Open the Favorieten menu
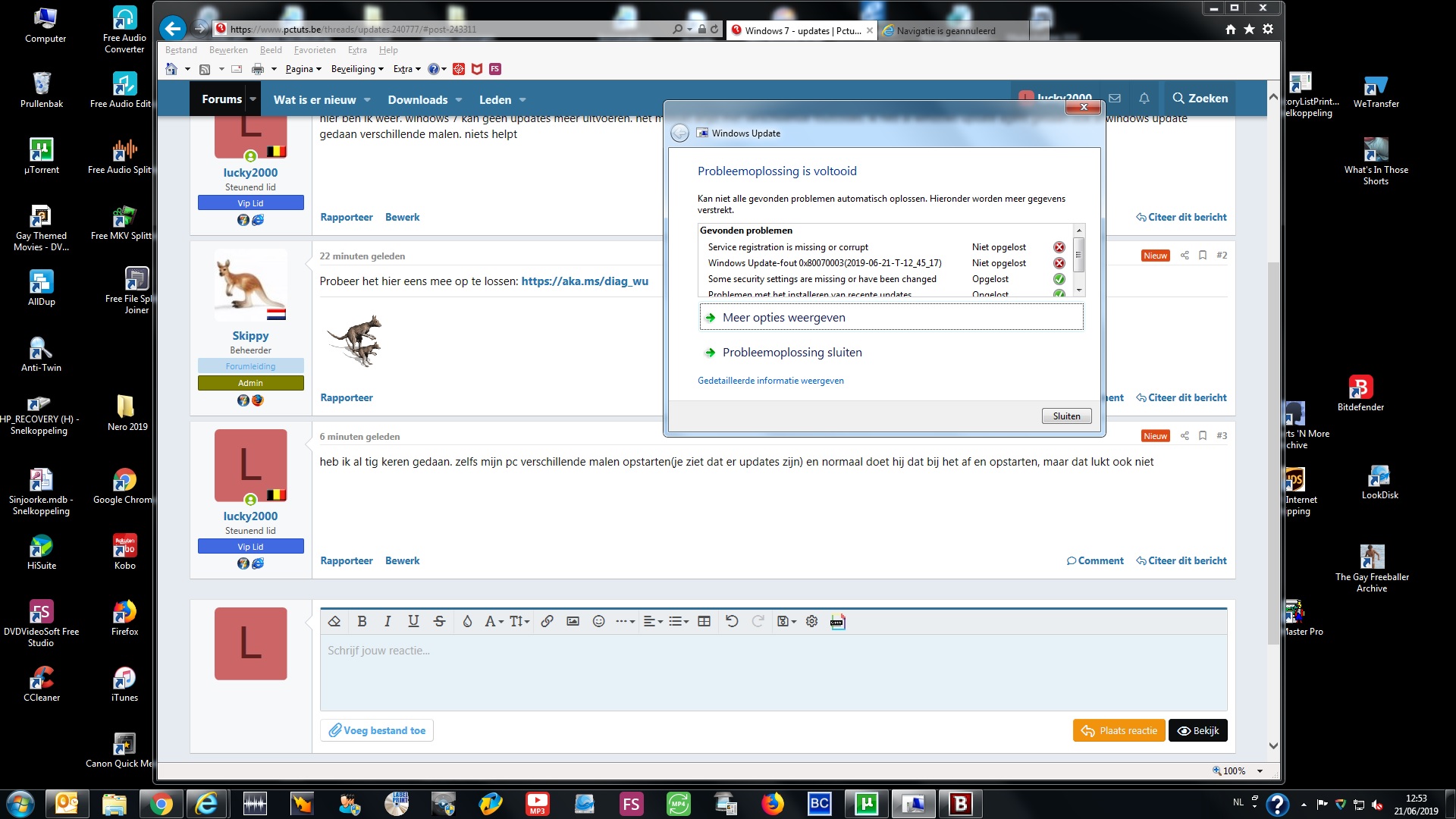The width and height of the screenshot is (1456, 819). [x=314, y=50]
